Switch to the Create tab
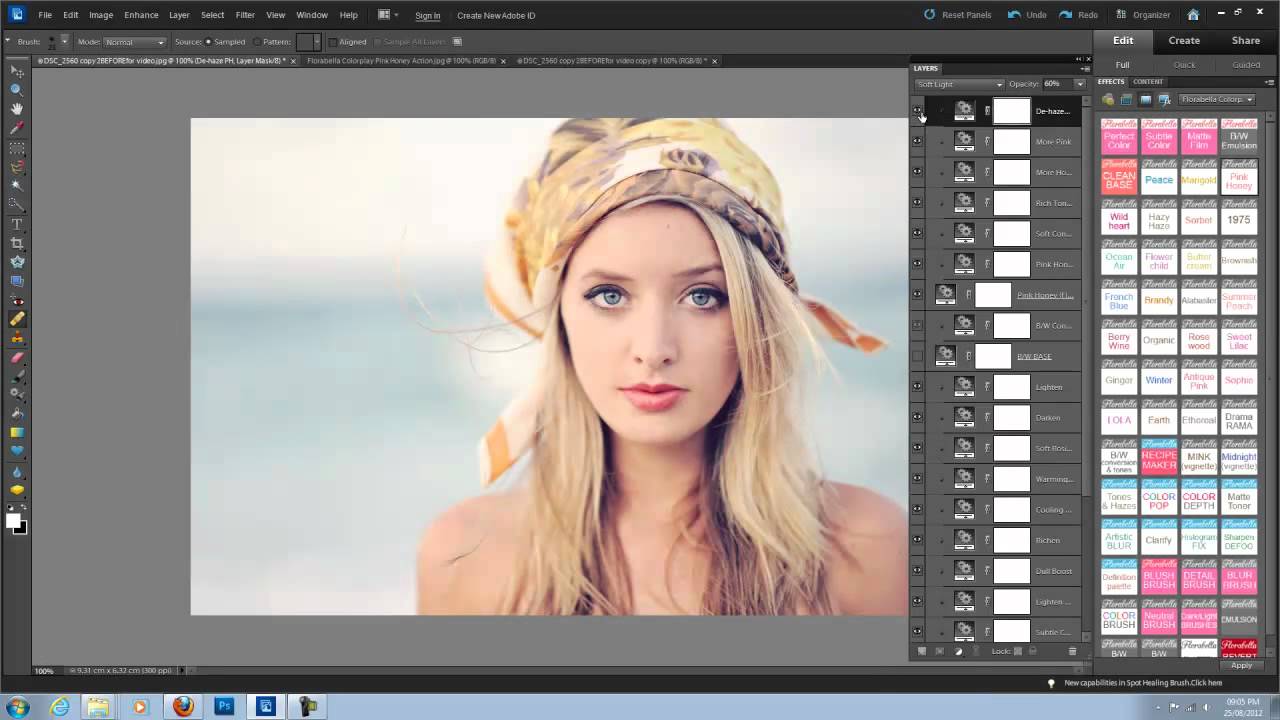 pyautogui.click(x=1184, y=41)
